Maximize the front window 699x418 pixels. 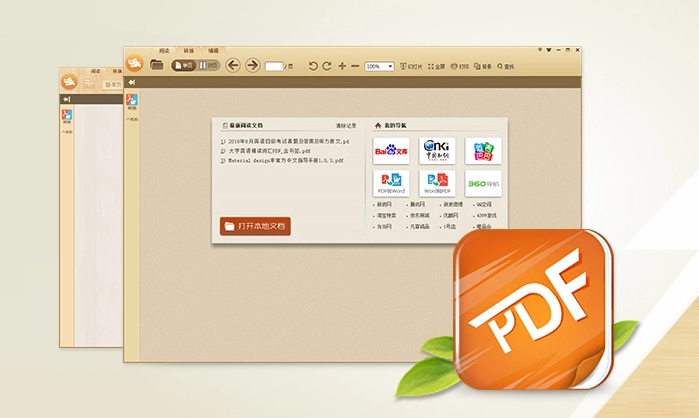(x=568, y=50)
